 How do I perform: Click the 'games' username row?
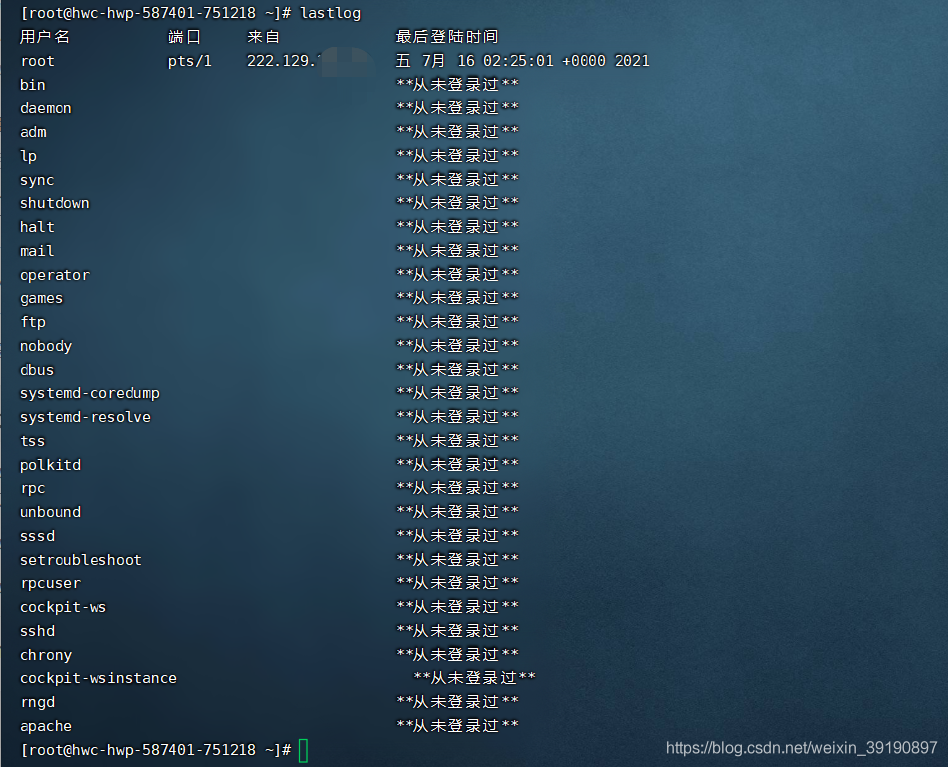42,299
